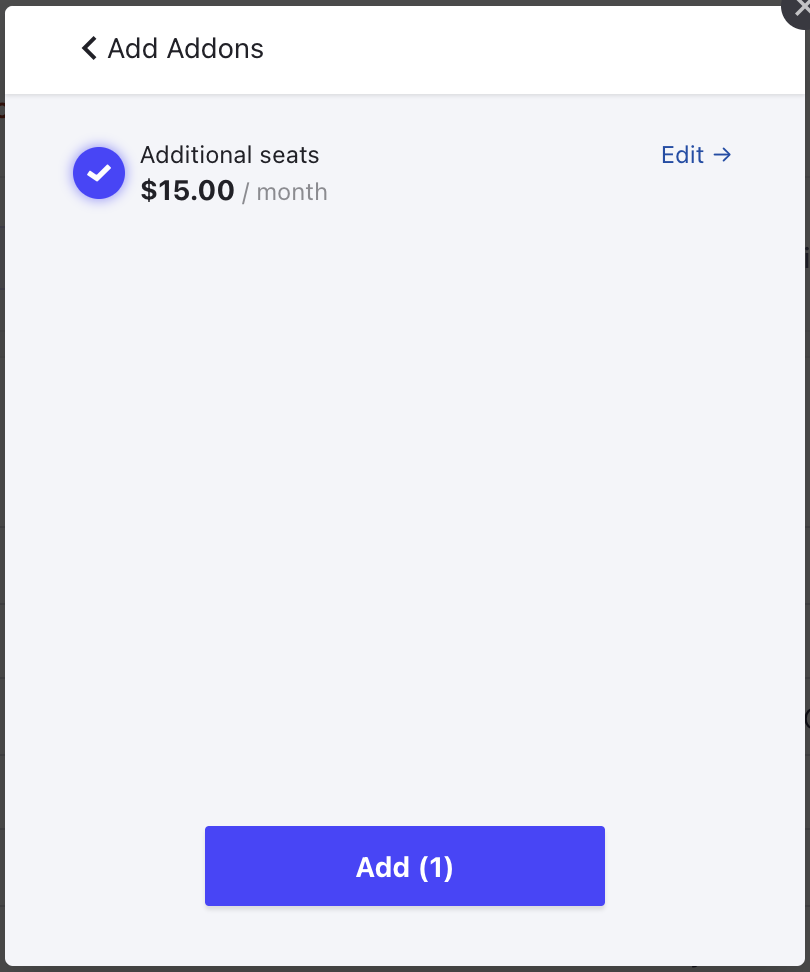The height and width of the screenshot is (972, 810).
Task: Toggle the blue circular selection icon
Action: coord(99,173)
